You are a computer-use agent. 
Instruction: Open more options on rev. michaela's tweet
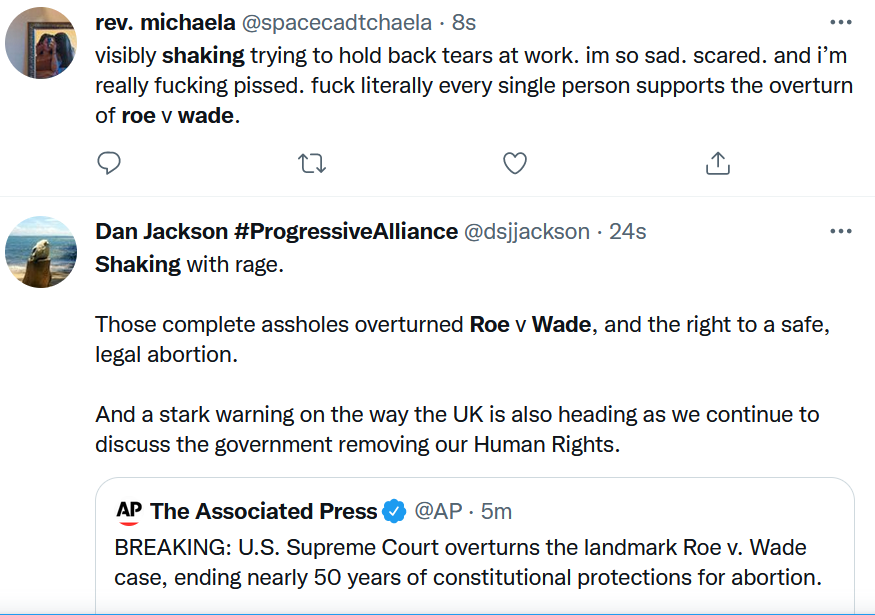tap(841, 20)
